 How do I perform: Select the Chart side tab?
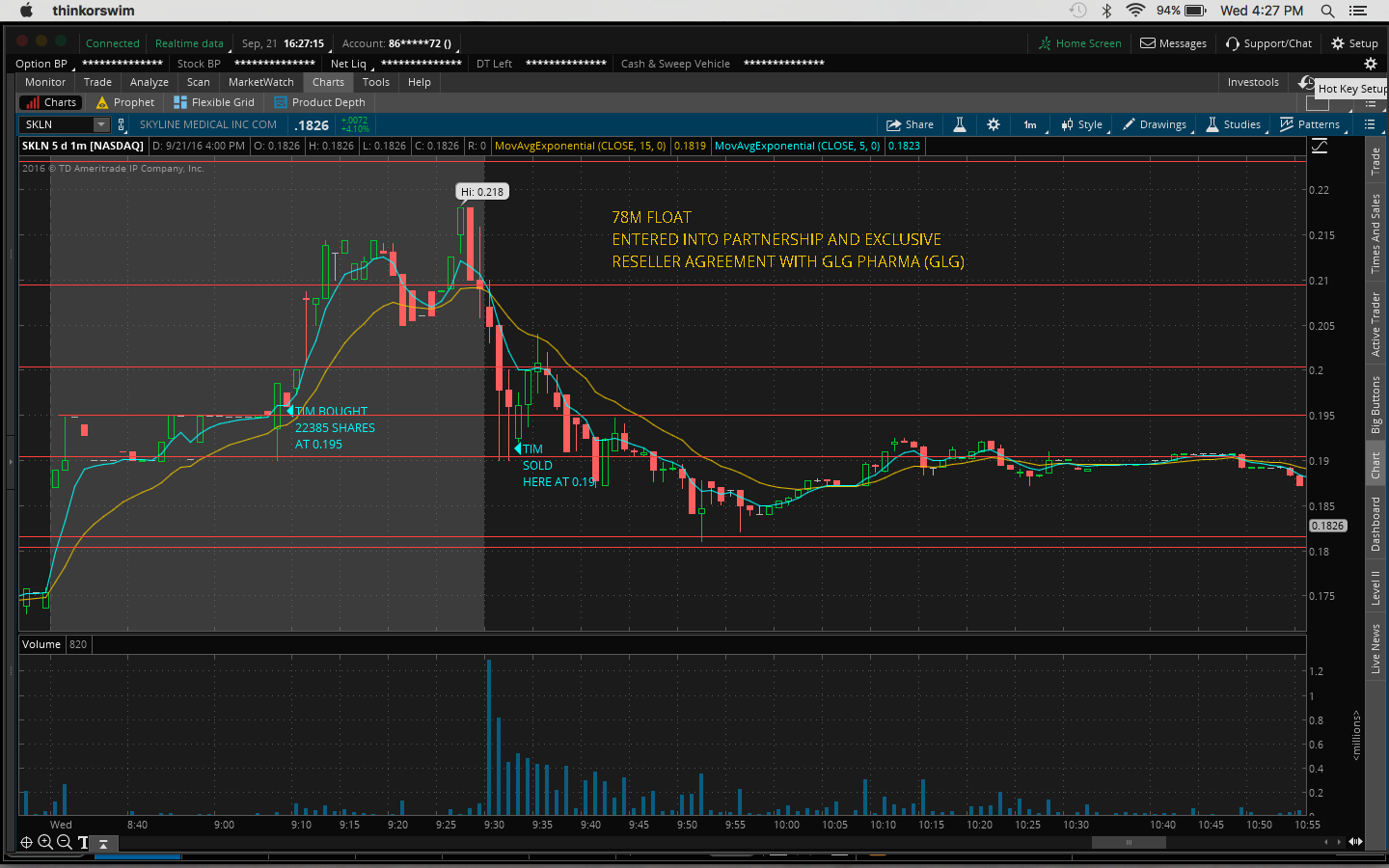click(x=1375, y=465)
